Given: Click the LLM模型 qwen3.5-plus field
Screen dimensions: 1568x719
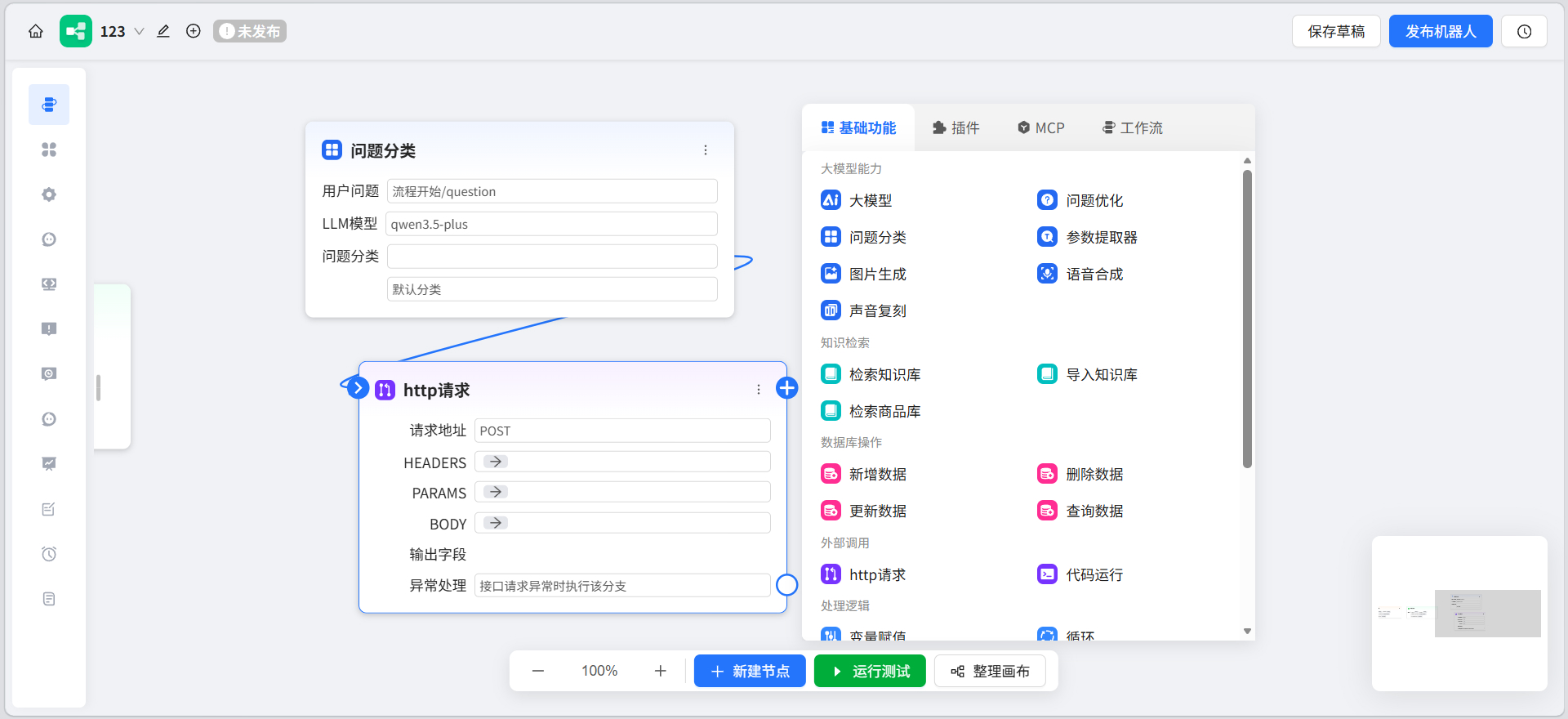Looking at the screenshot, I should coord(551,224).
